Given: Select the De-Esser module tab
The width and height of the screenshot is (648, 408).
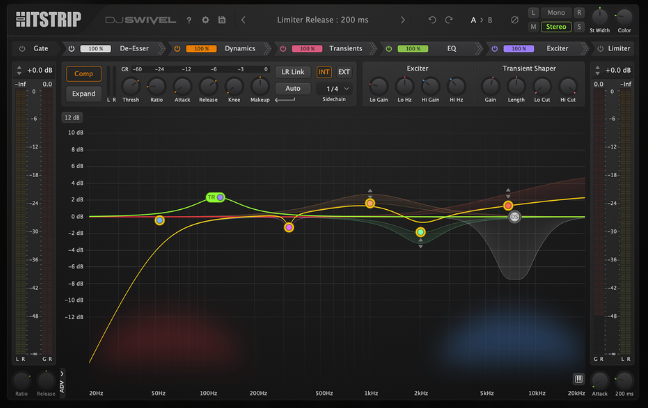Looking at the screenshot, I should (x=134, y=49).
